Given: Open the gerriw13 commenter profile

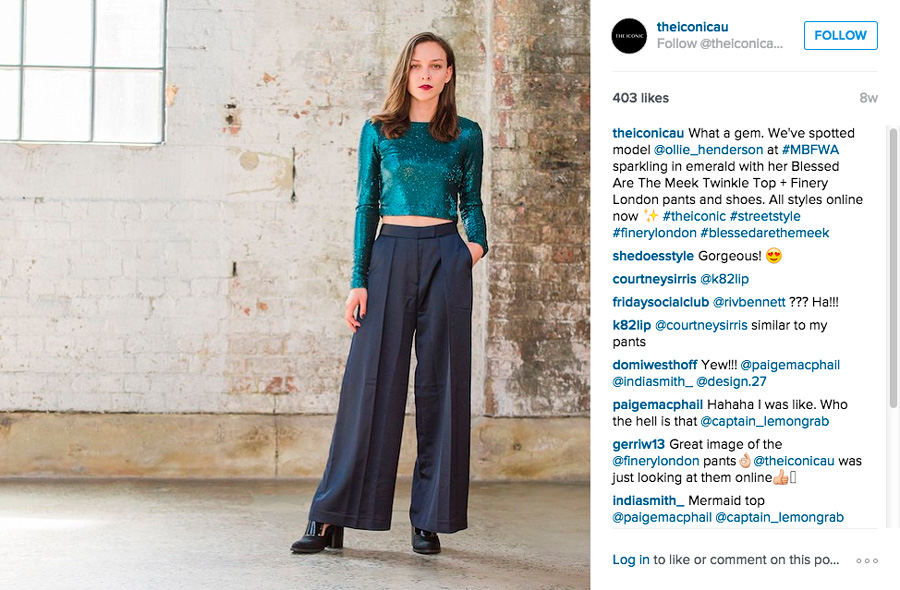Looking at the screenshot, I should pos(638,444).
